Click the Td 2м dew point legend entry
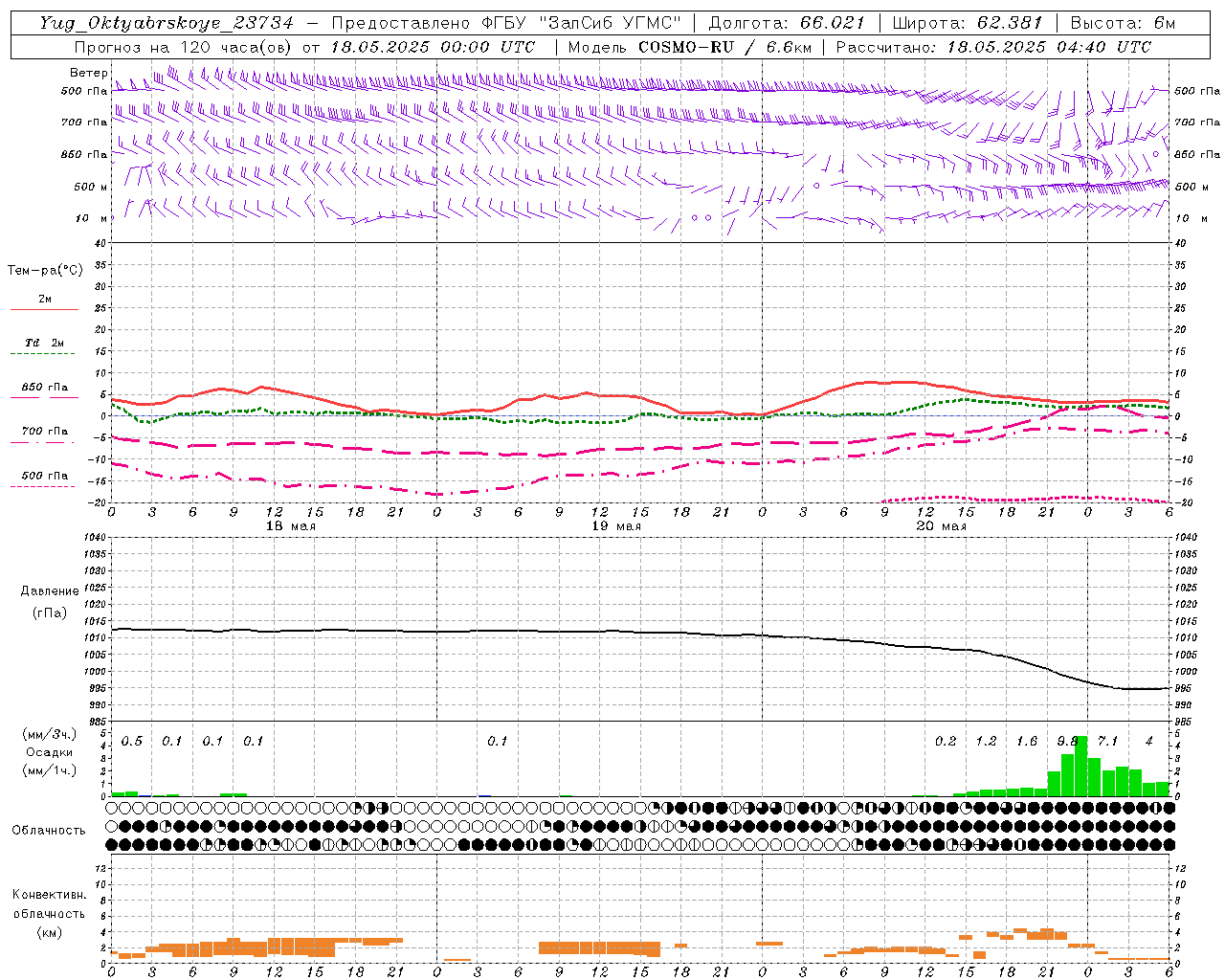 [45, 343]
